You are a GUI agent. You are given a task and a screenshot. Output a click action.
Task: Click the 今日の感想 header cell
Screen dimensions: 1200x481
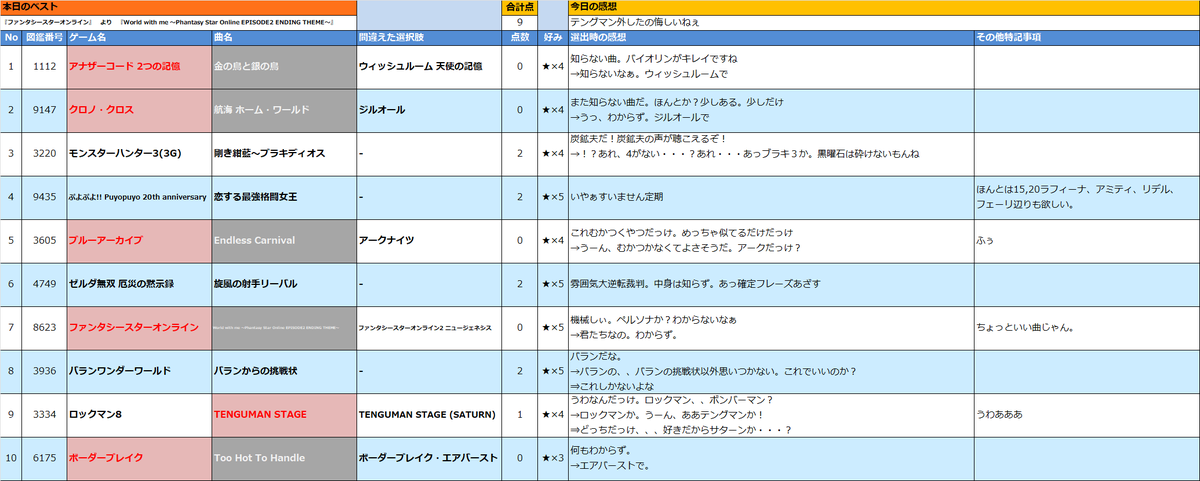pyautogui.click(x=883, y=7)
